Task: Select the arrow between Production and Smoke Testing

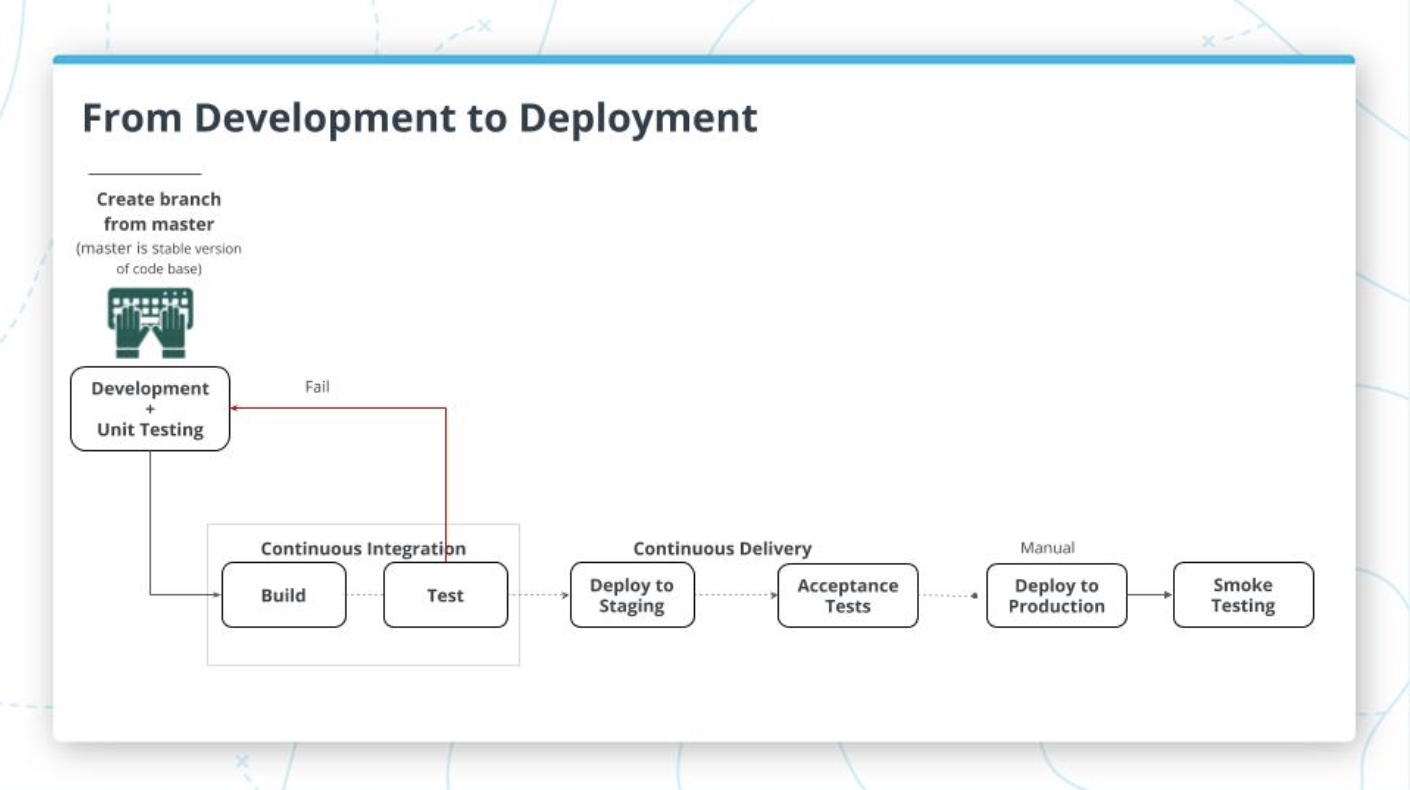Action: tap(1149, 595)
